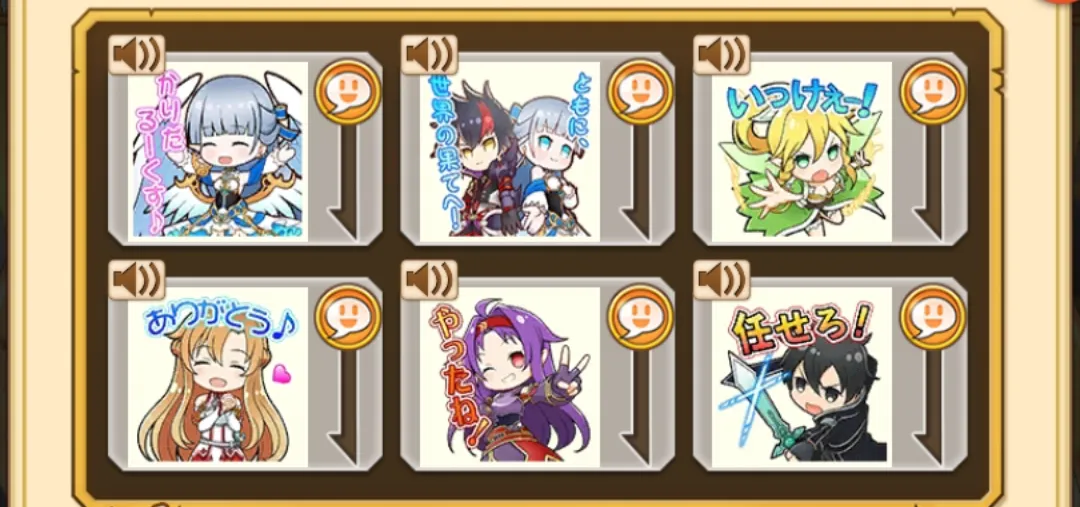
Task: Play sound for かりたるーくす angel stamp
Action: click(136, 54)
